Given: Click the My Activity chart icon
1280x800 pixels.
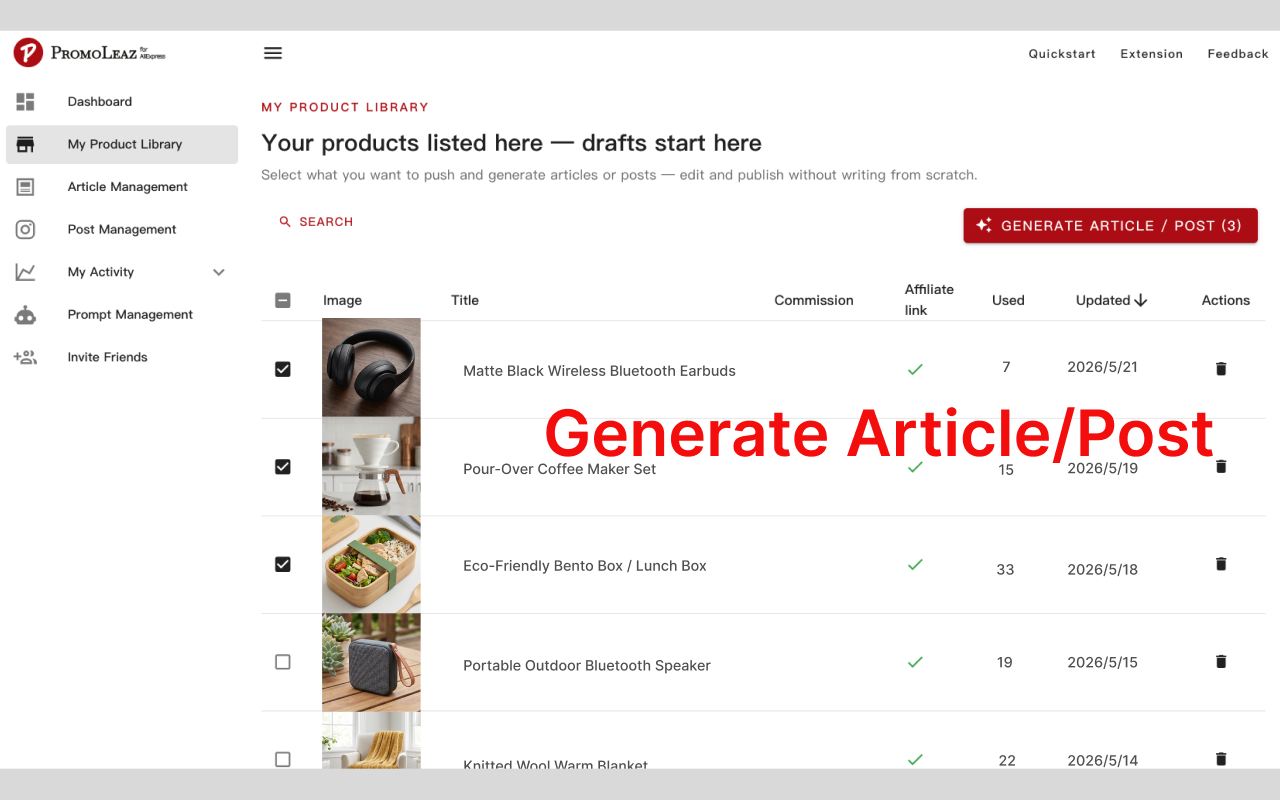Looking at the screenshot, I should [25, 272].
